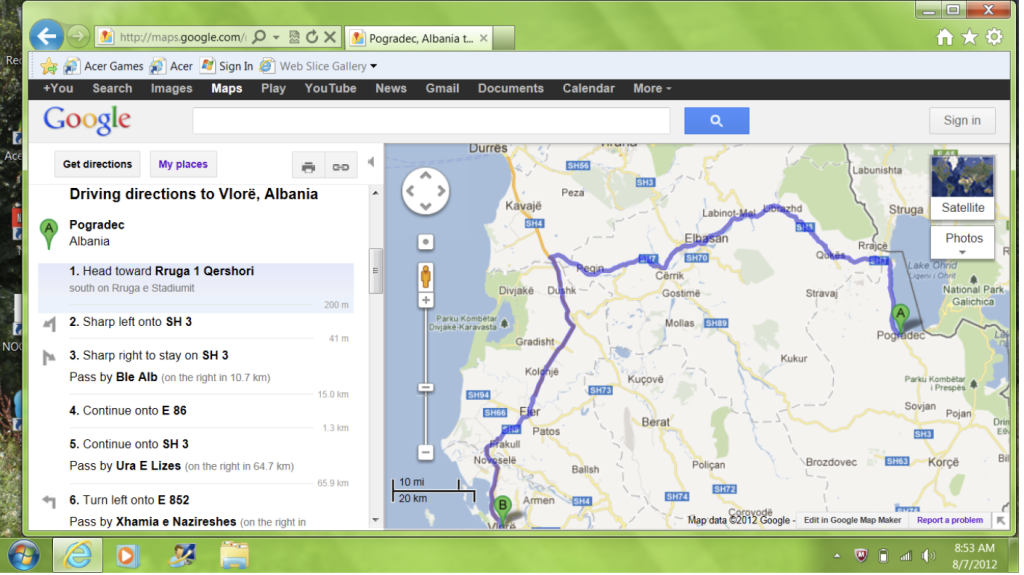Open a new blank tab

click(504, 38)
